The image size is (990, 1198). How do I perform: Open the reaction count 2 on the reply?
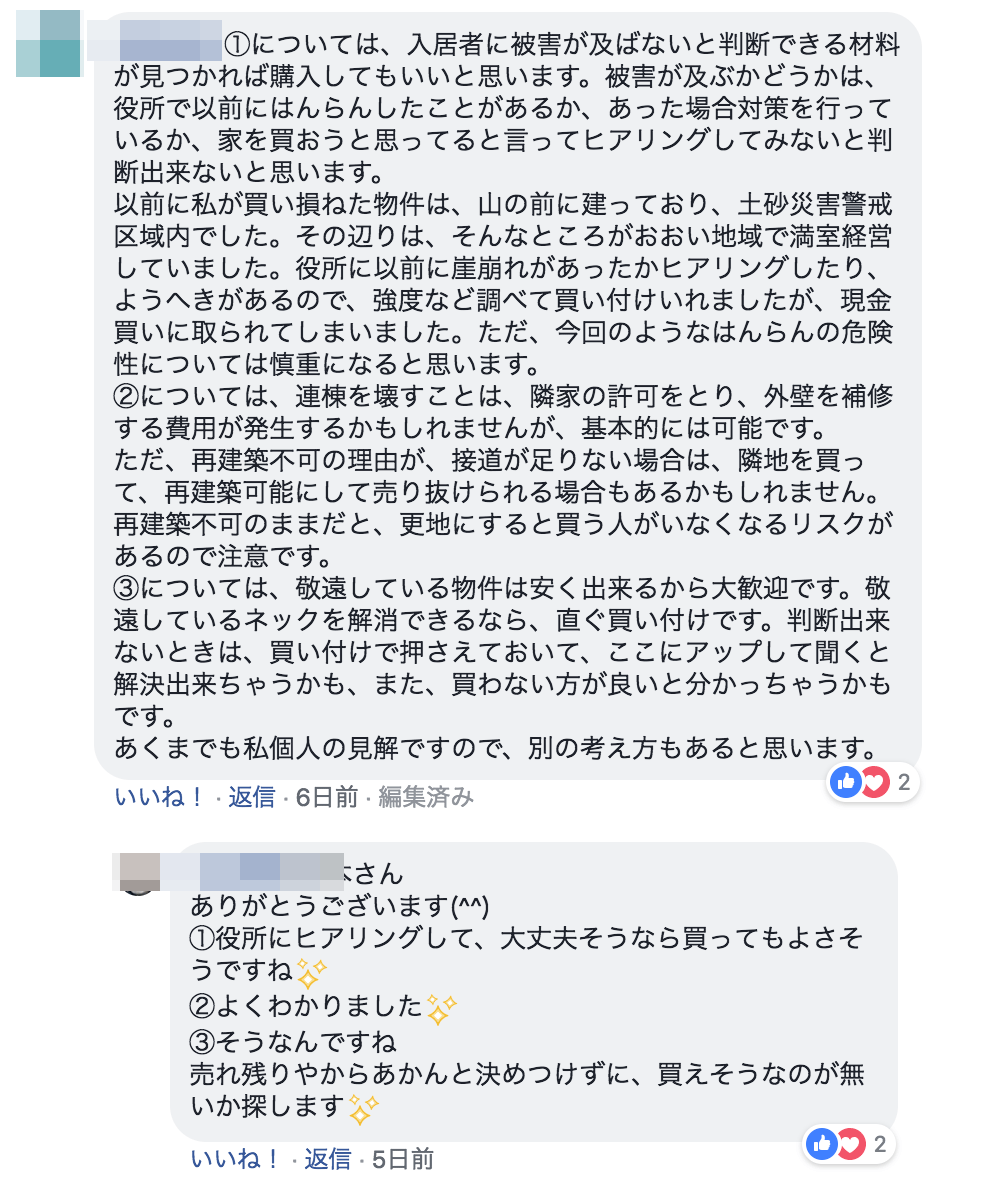[x=880, y=1144]
